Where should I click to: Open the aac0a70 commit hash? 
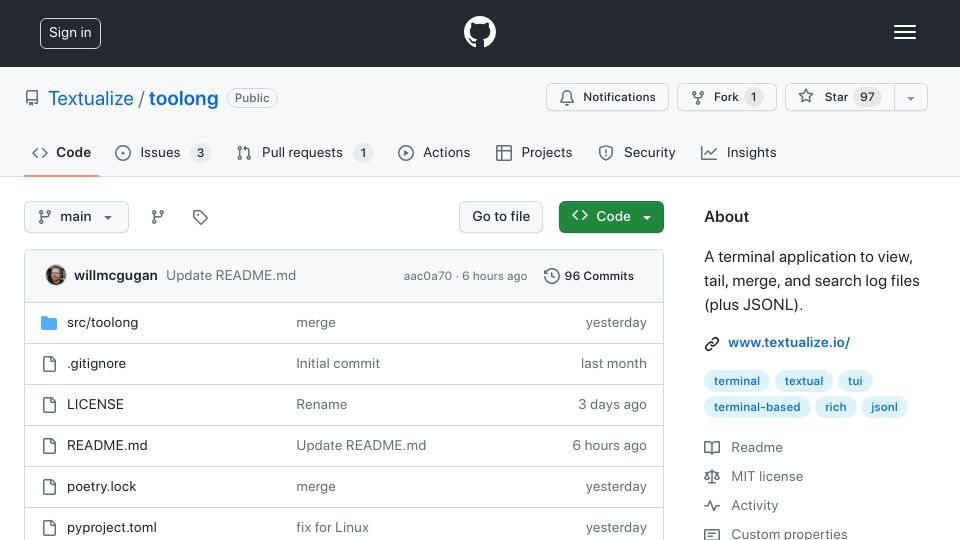427,276
